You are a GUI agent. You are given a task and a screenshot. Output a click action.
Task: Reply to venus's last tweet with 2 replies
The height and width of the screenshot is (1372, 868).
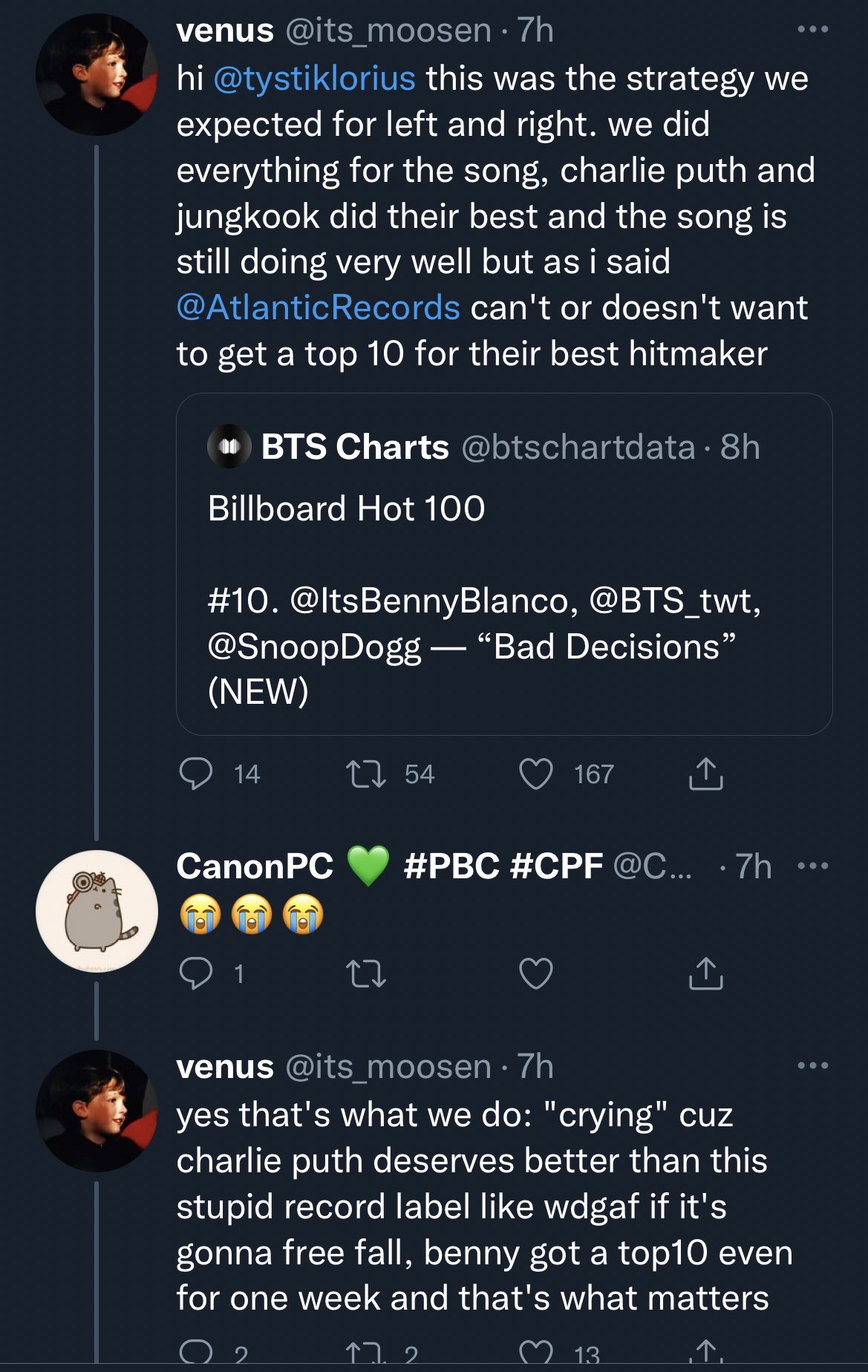[x=196, y=1353]
